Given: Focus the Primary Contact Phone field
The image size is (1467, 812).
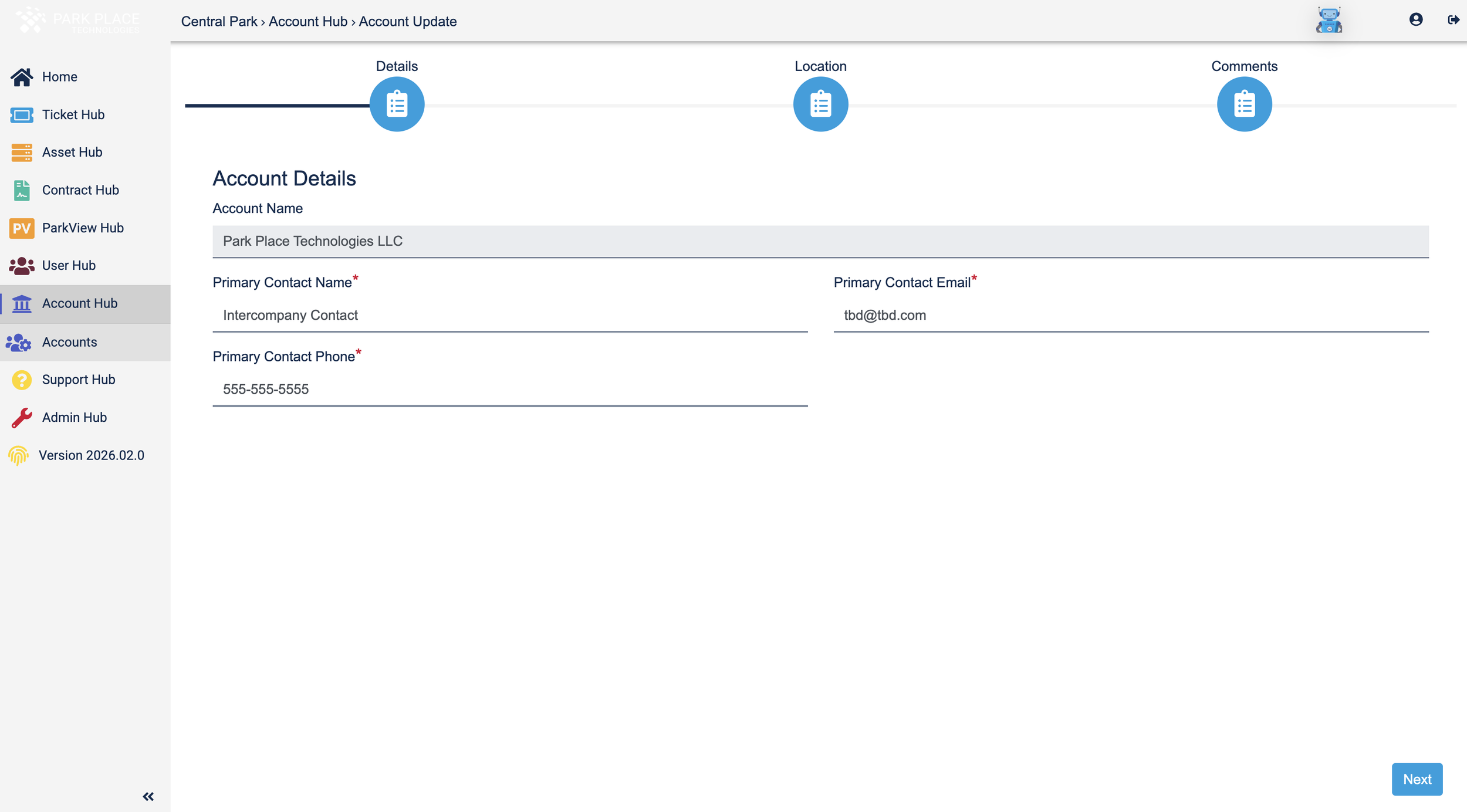Looking at the screenshot, I should [x=511, y=390].
